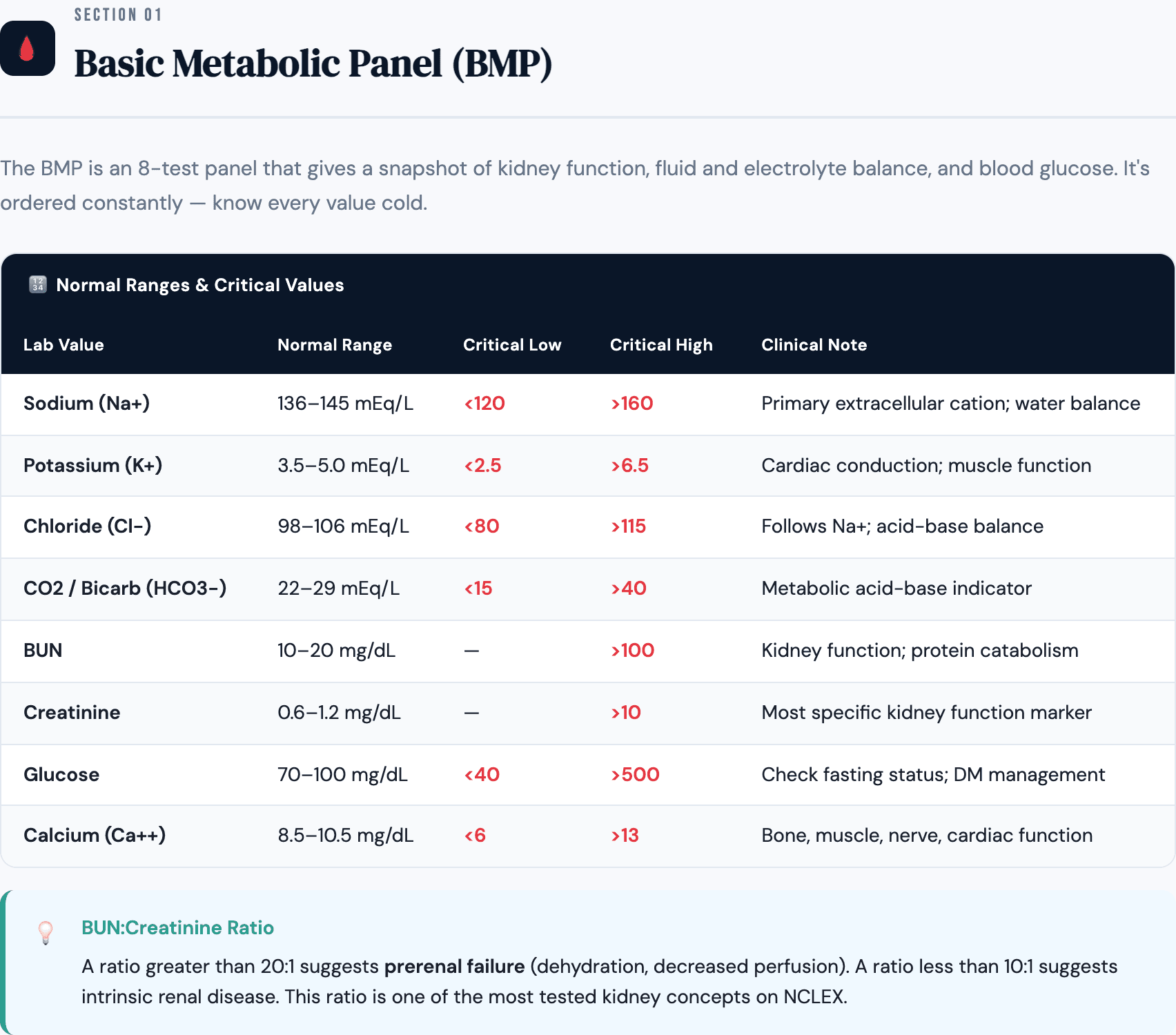
Task: Click the BUN:Creatinine Ratio callout title
Action: (177, 928)
